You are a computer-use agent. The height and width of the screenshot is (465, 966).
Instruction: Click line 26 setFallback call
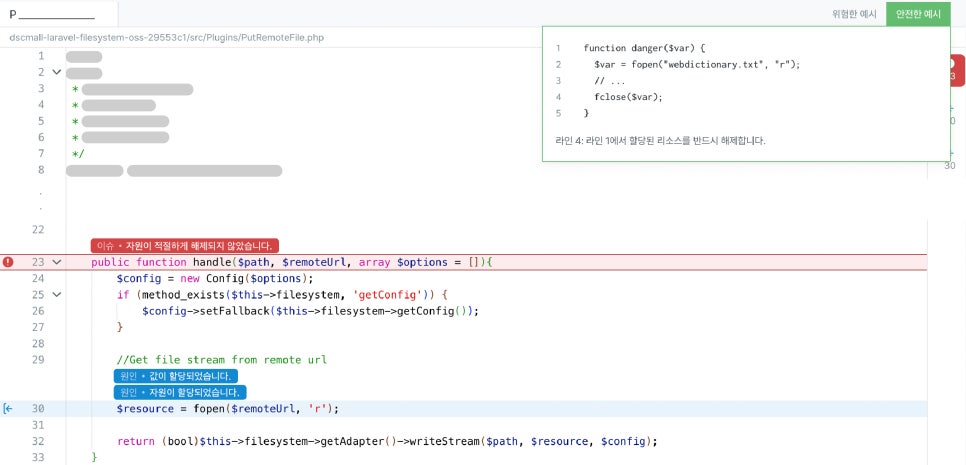pos(310,311)
